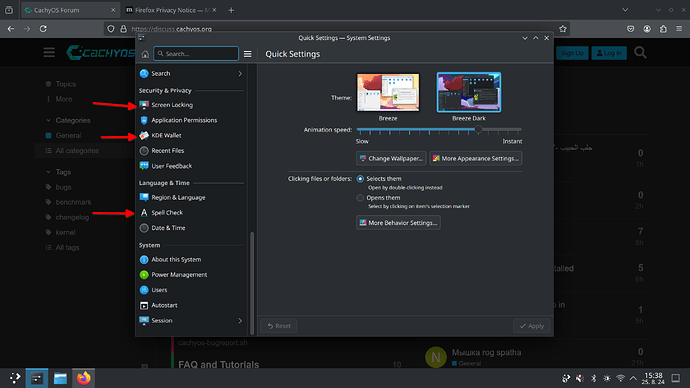Open the benchmark tag in forum
Viewport: 690px width, 388px height.
click(x=73, y=202)
